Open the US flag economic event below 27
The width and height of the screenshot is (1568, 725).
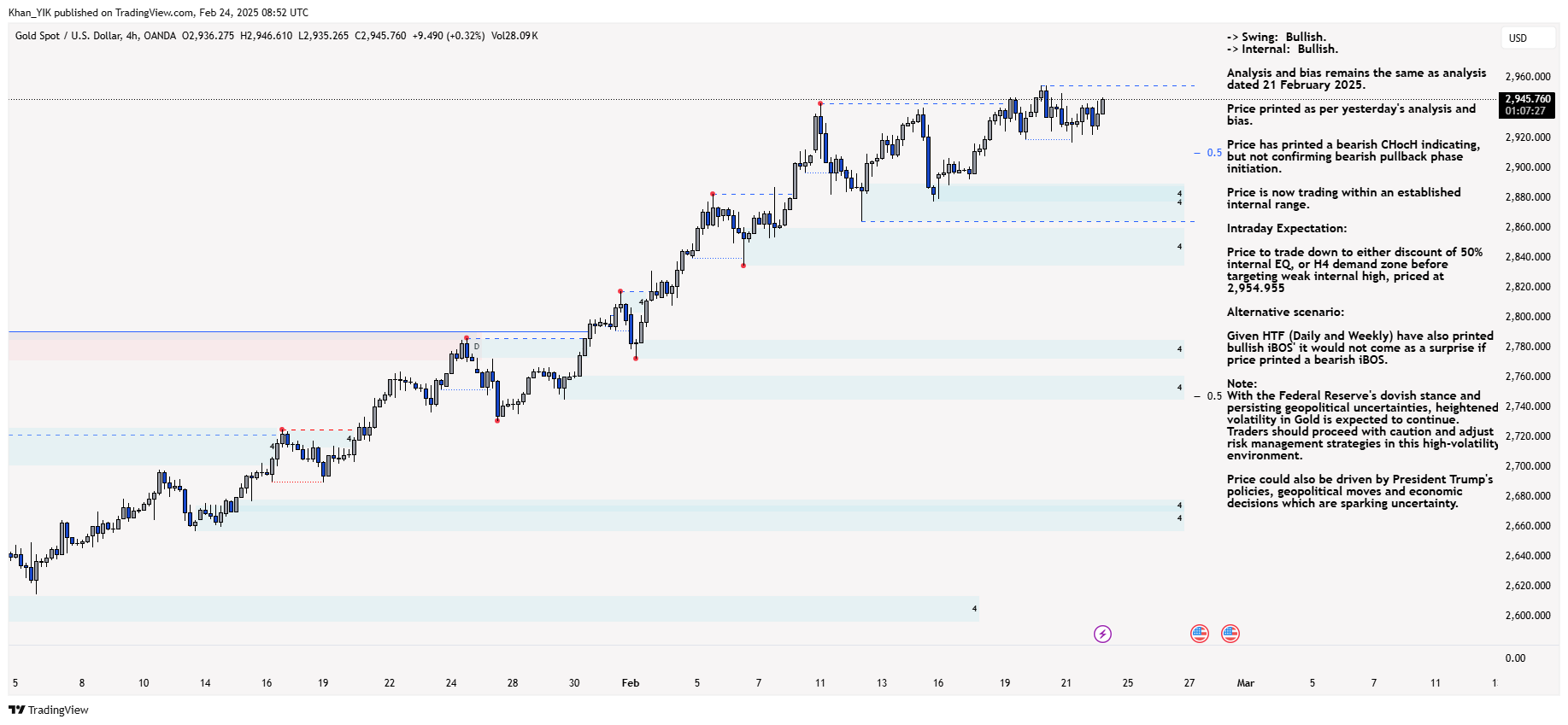(1200, 634)
